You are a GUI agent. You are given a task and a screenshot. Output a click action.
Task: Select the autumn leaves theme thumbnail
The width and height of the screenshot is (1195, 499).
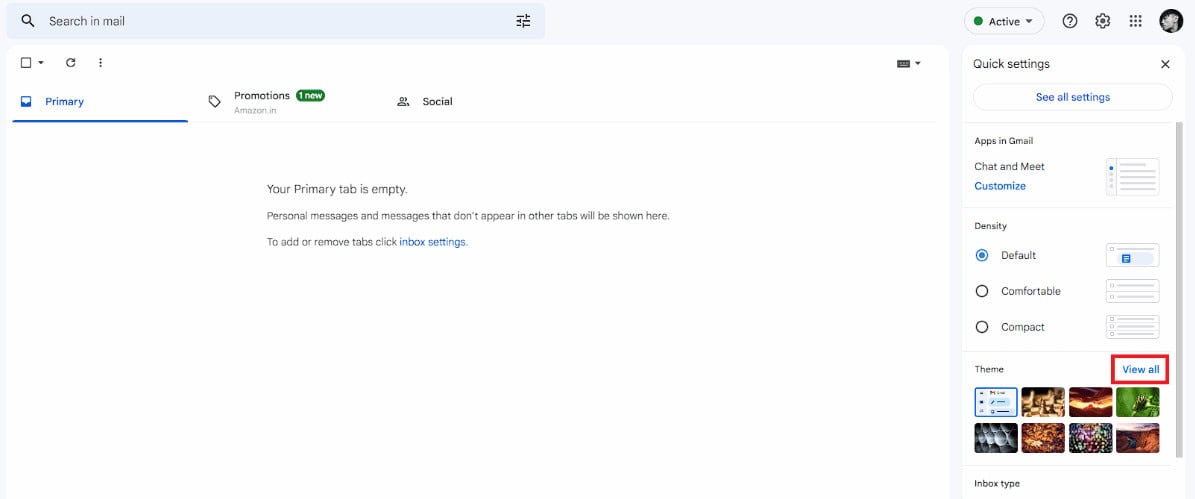(1043, 438)
